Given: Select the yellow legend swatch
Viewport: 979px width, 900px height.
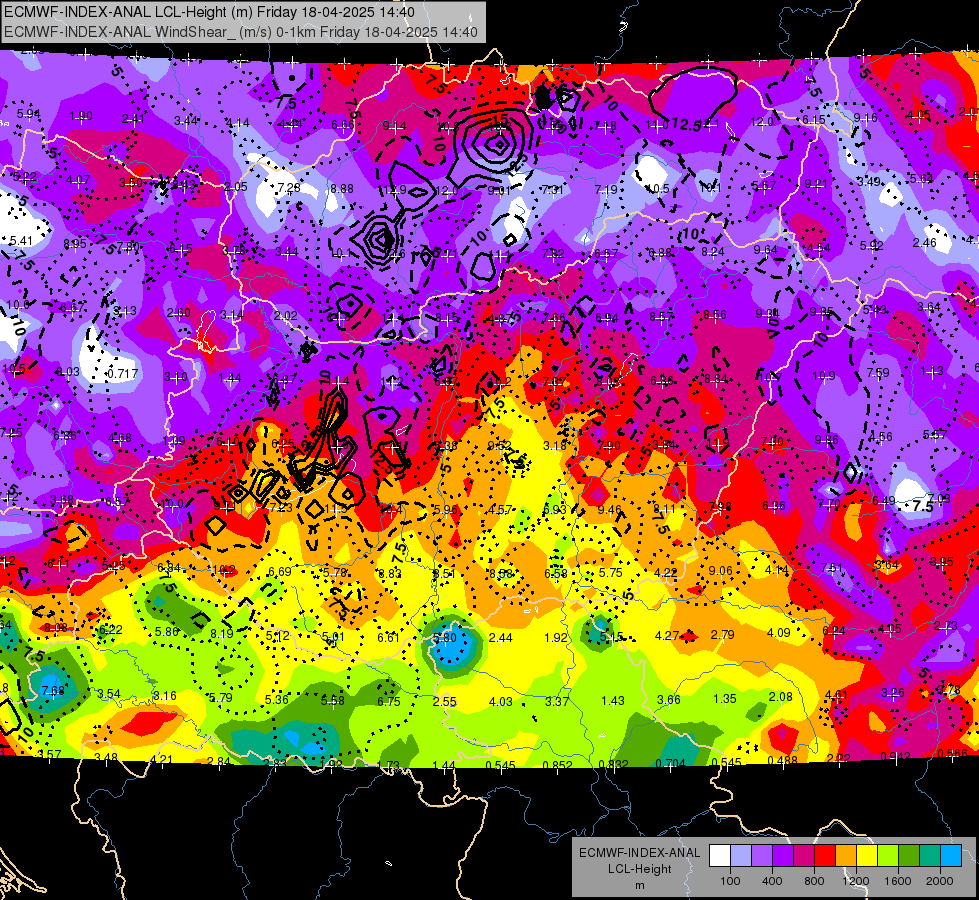Looking at the screenshot, I should click(x=867, y=855).
